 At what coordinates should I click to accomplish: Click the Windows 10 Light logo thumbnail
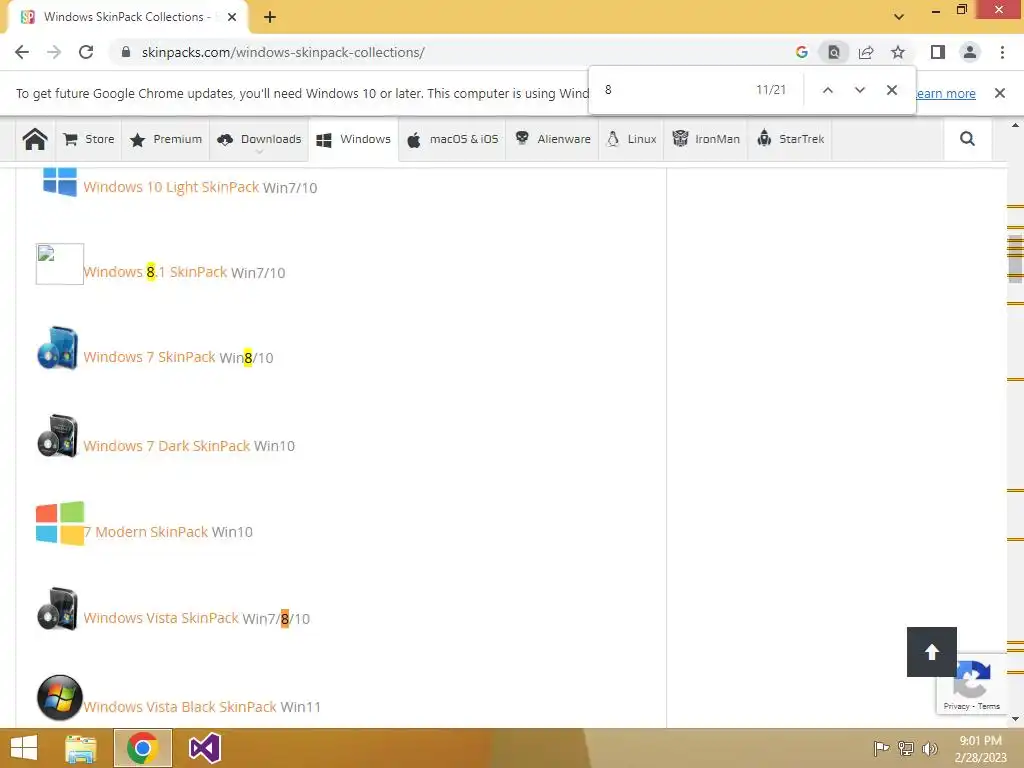pos(59,181)
